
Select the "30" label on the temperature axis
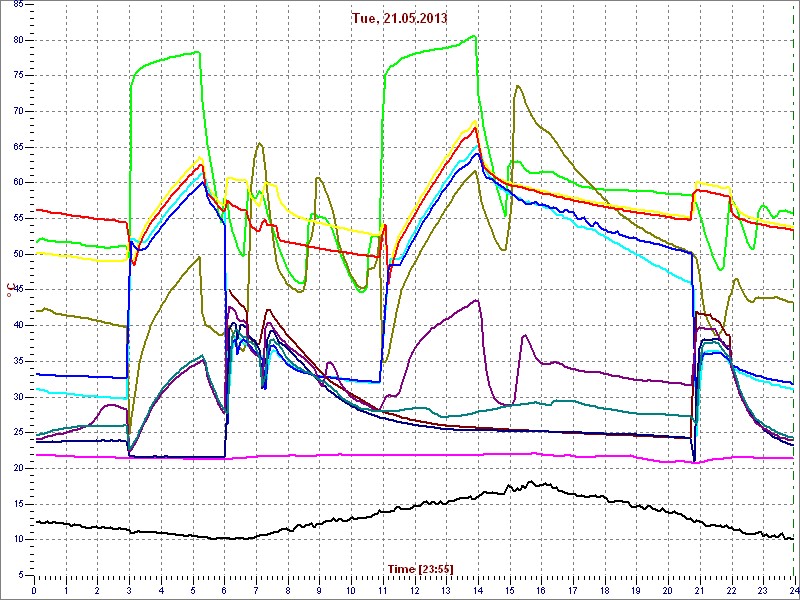(16, 397)
